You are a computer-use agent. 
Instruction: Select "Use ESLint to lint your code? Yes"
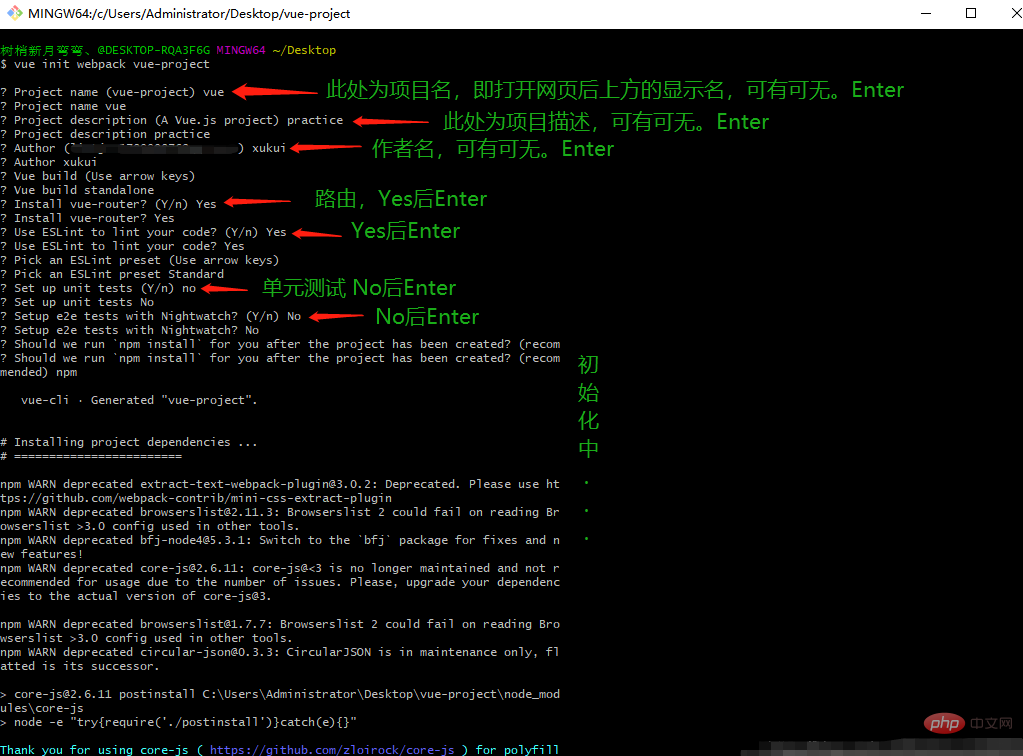[x=123, y=246]
